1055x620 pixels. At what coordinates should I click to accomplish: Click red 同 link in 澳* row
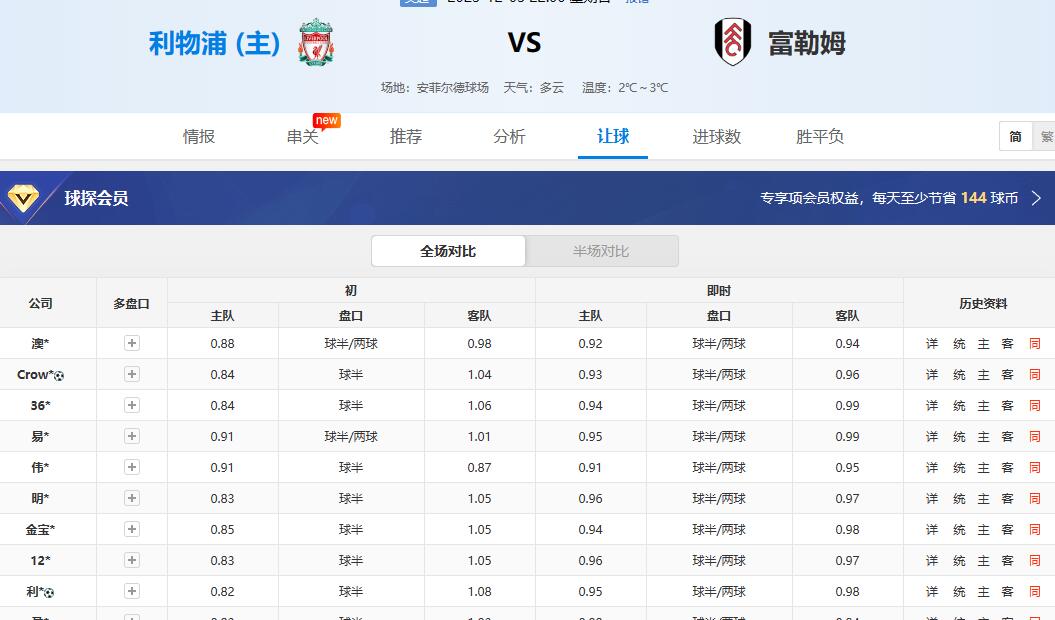click(1035, 344)
